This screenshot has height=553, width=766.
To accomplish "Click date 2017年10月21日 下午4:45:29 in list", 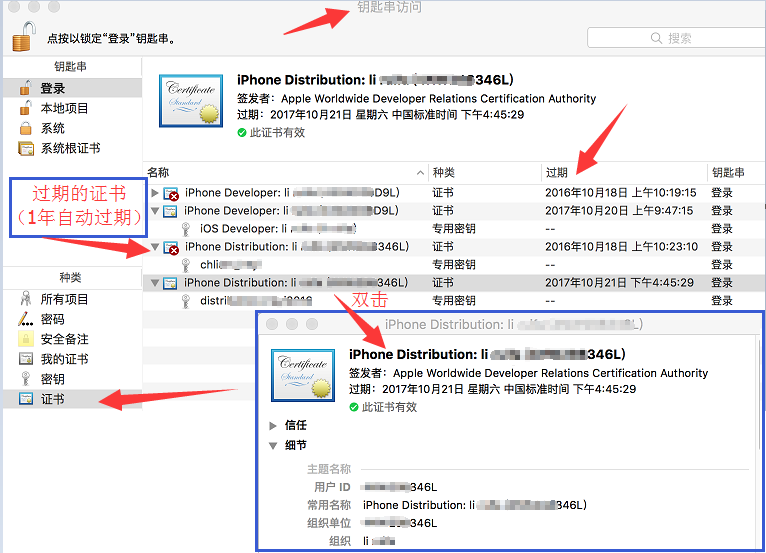I will [x=619, y=282].
